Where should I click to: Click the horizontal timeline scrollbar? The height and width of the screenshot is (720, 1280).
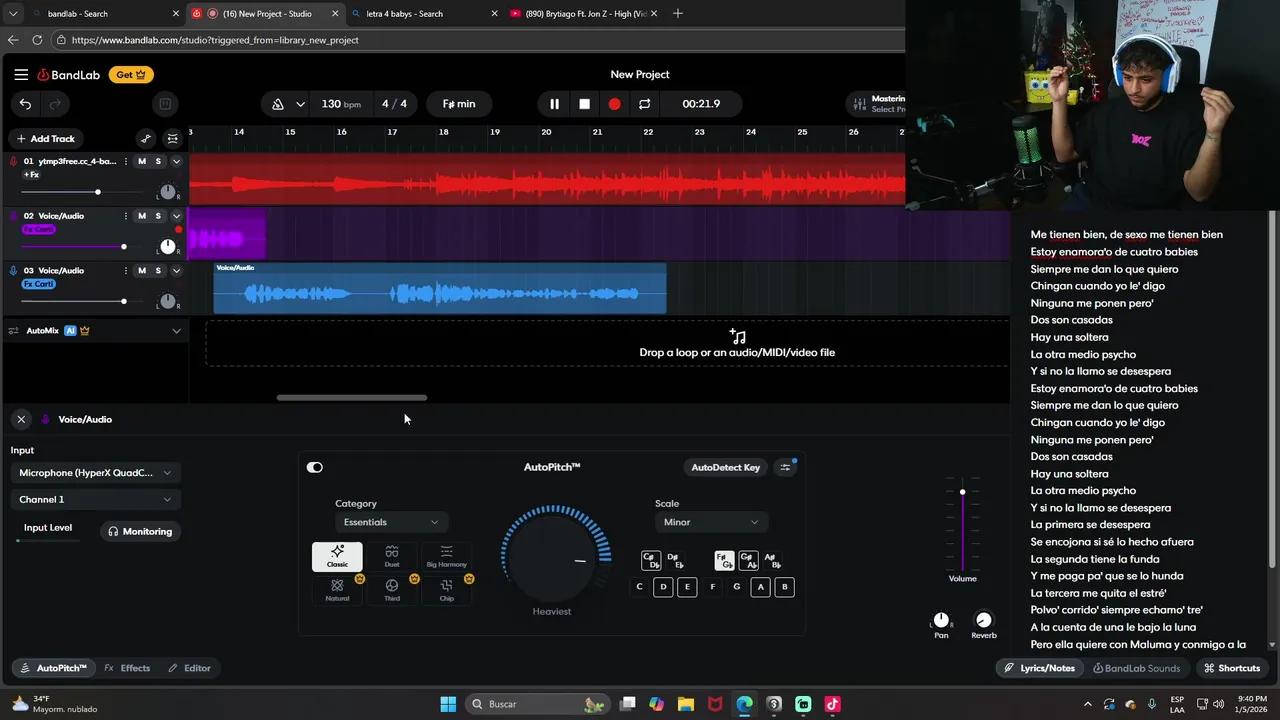(352, 397)
